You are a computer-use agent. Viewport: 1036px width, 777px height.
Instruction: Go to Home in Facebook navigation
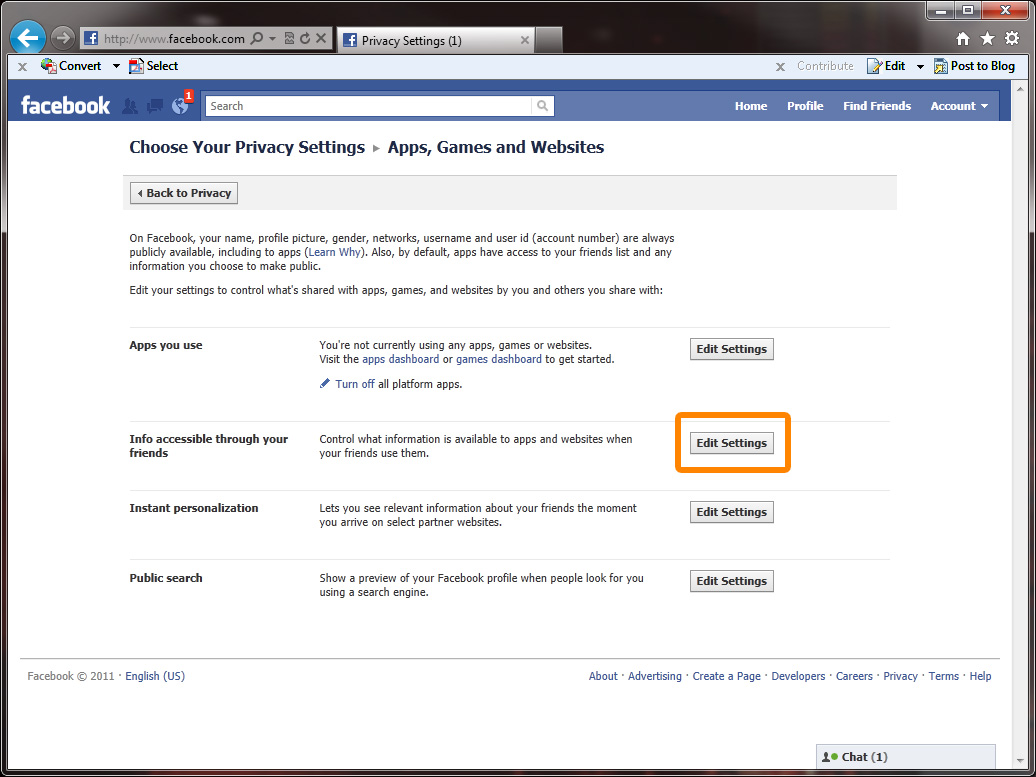(751, 106)
